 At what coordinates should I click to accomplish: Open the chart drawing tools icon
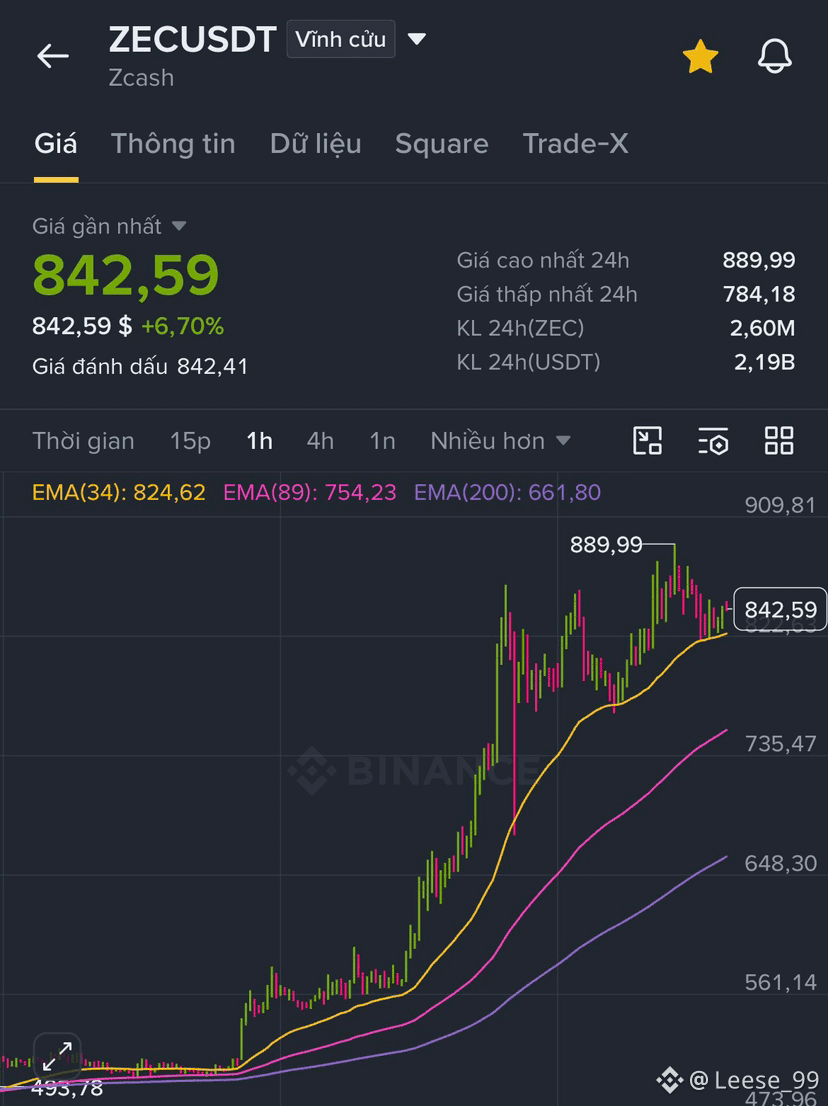(647, 440)
